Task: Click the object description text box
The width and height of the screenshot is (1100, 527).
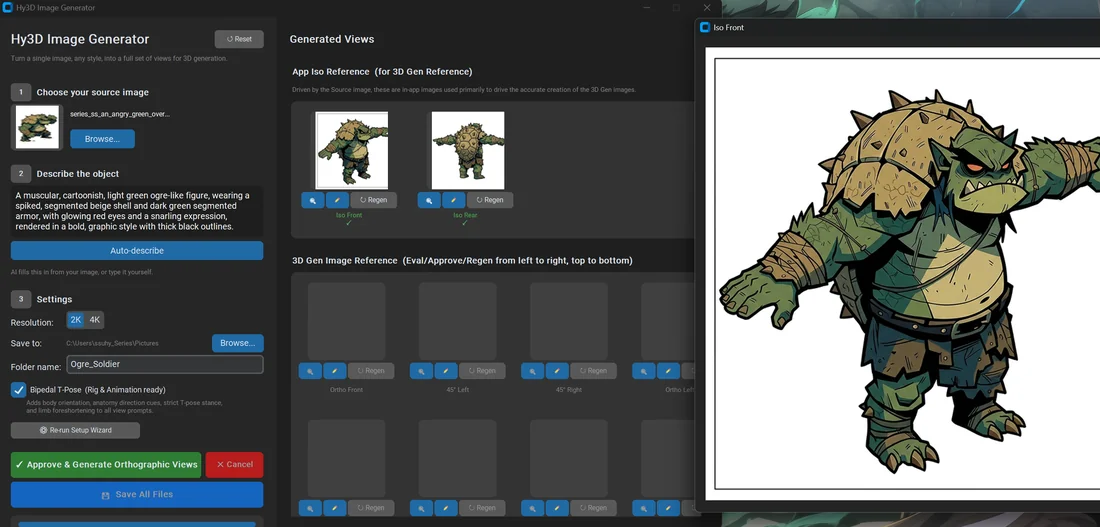Action: 137,211
